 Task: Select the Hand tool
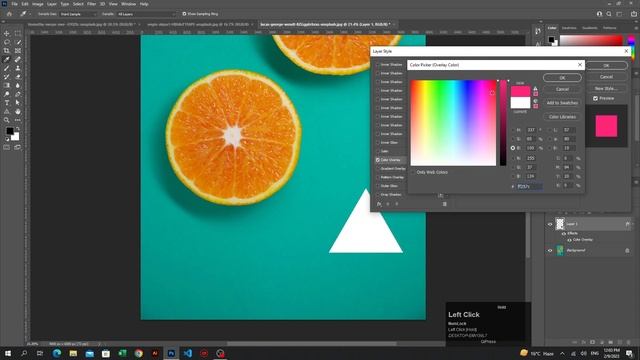click(18, 111)
